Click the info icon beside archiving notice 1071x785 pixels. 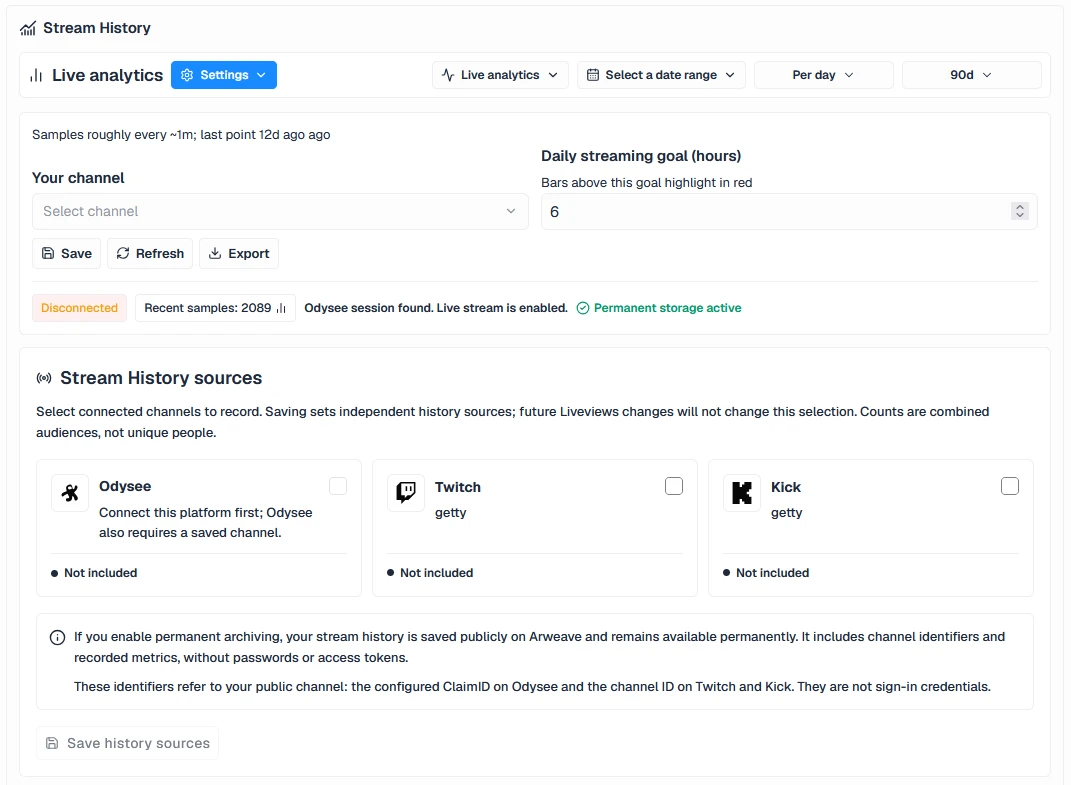point(57,637)
